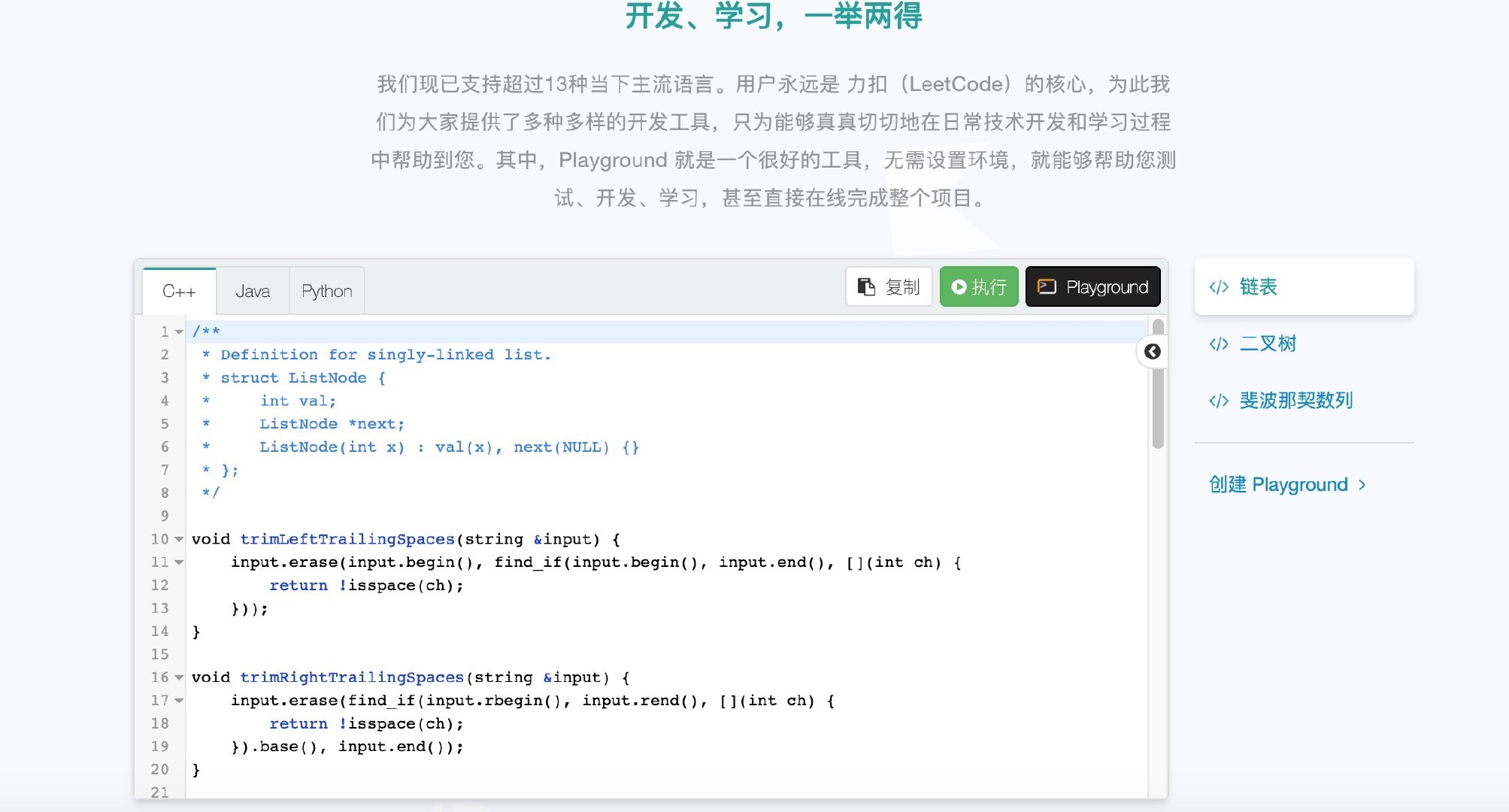The height and width of the screenshot is (812, 1509).
Task: Click chevron arrow after 创建 Playground
Action: coord(1362,486)
